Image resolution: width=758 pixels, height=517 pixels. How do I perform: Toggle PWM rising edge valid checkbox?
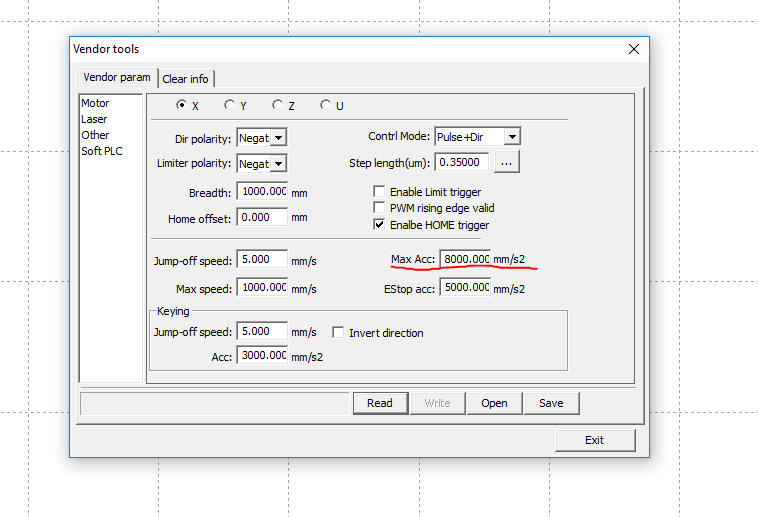click(x=379, y=208)
